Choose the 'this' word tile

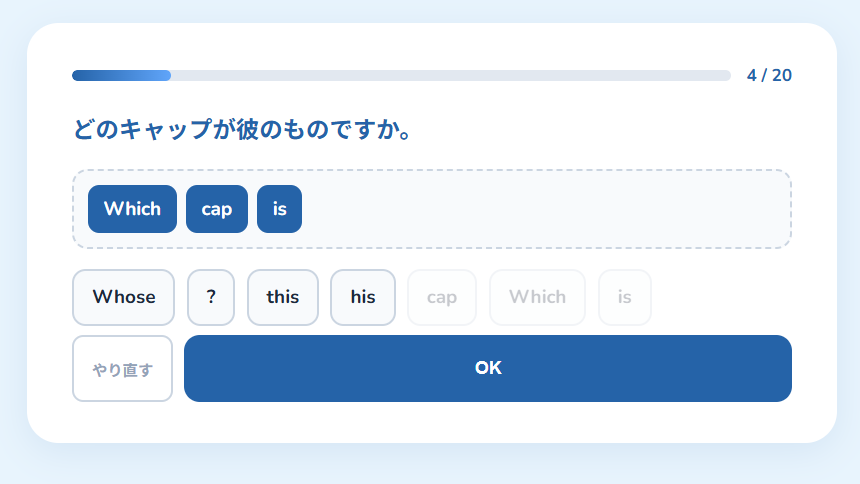tap(283, 297)
